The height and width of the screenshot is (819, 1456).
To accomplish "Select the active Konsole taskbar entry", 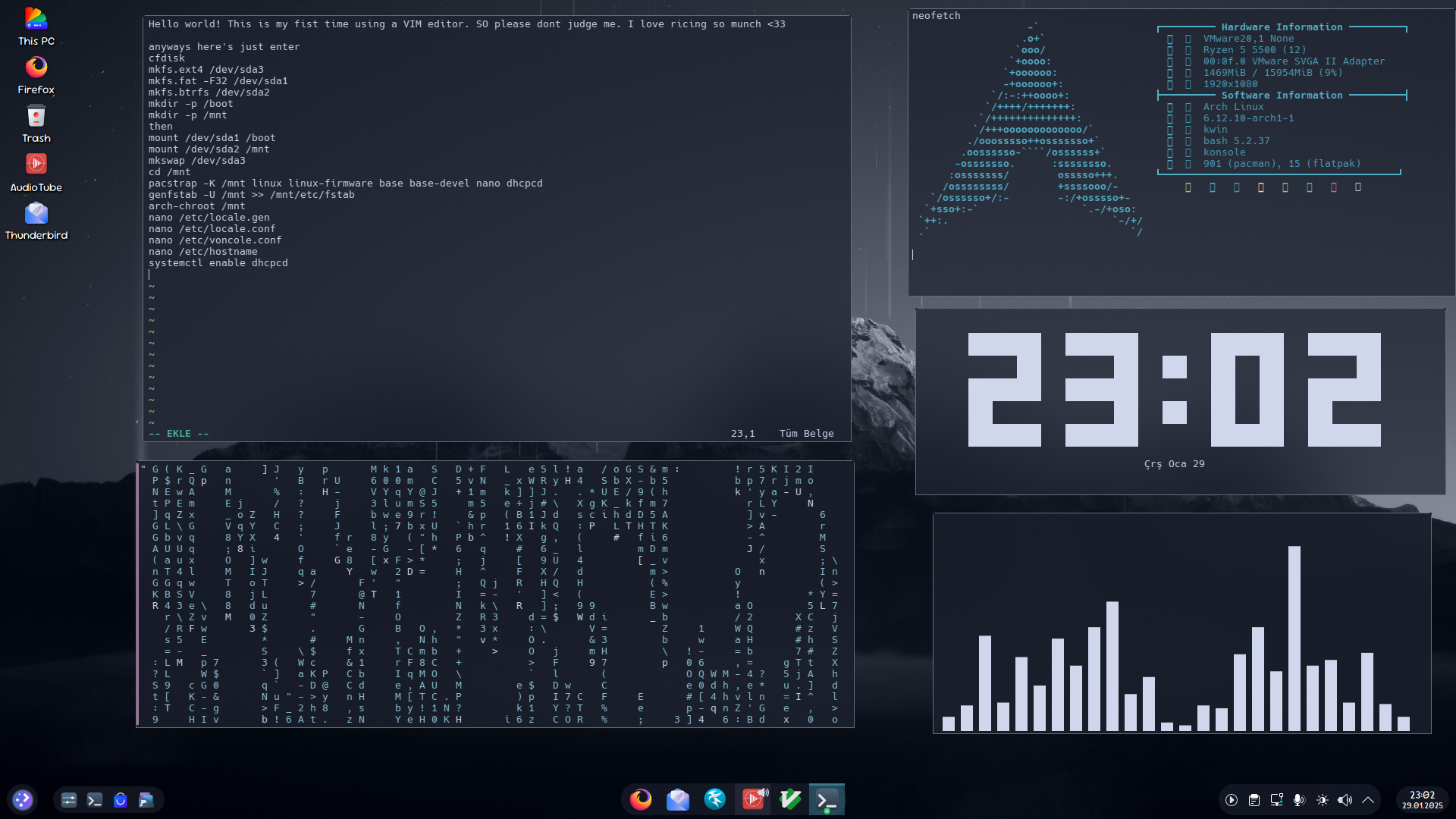I will coord(827,799).
